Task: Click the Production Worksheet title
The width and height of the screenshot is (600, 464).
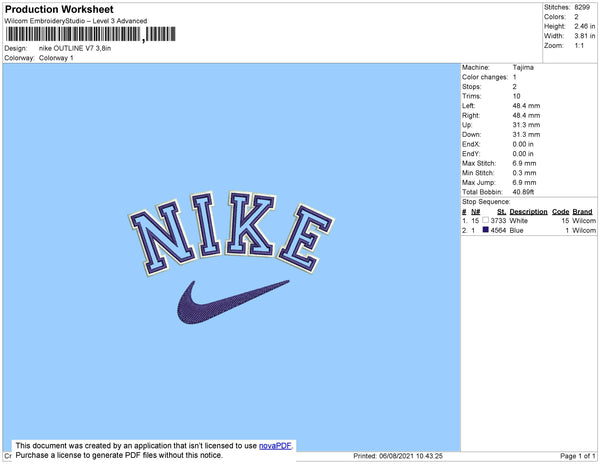Action: 51,8
